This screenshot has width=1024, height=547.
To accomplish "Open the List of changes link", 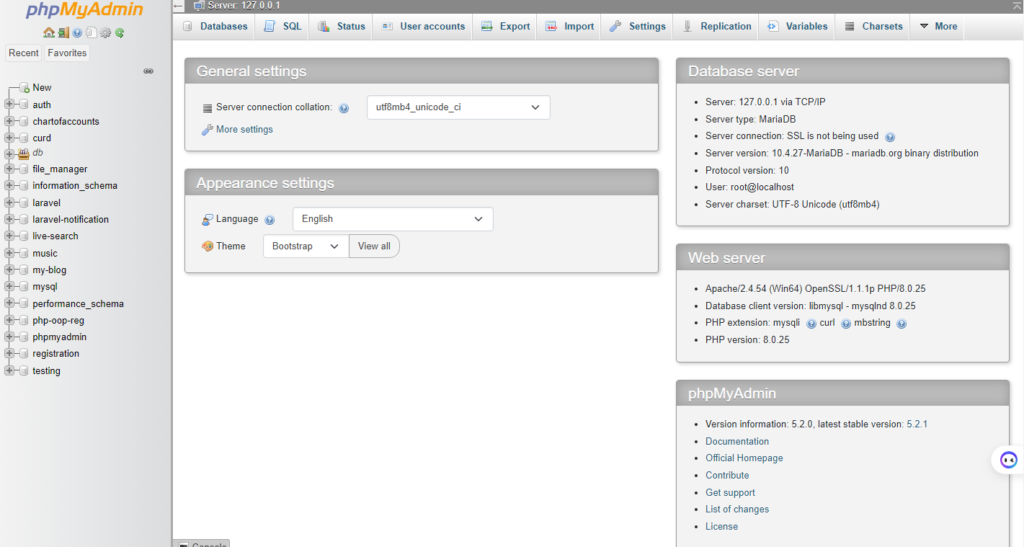I will (x=737, y=509).
